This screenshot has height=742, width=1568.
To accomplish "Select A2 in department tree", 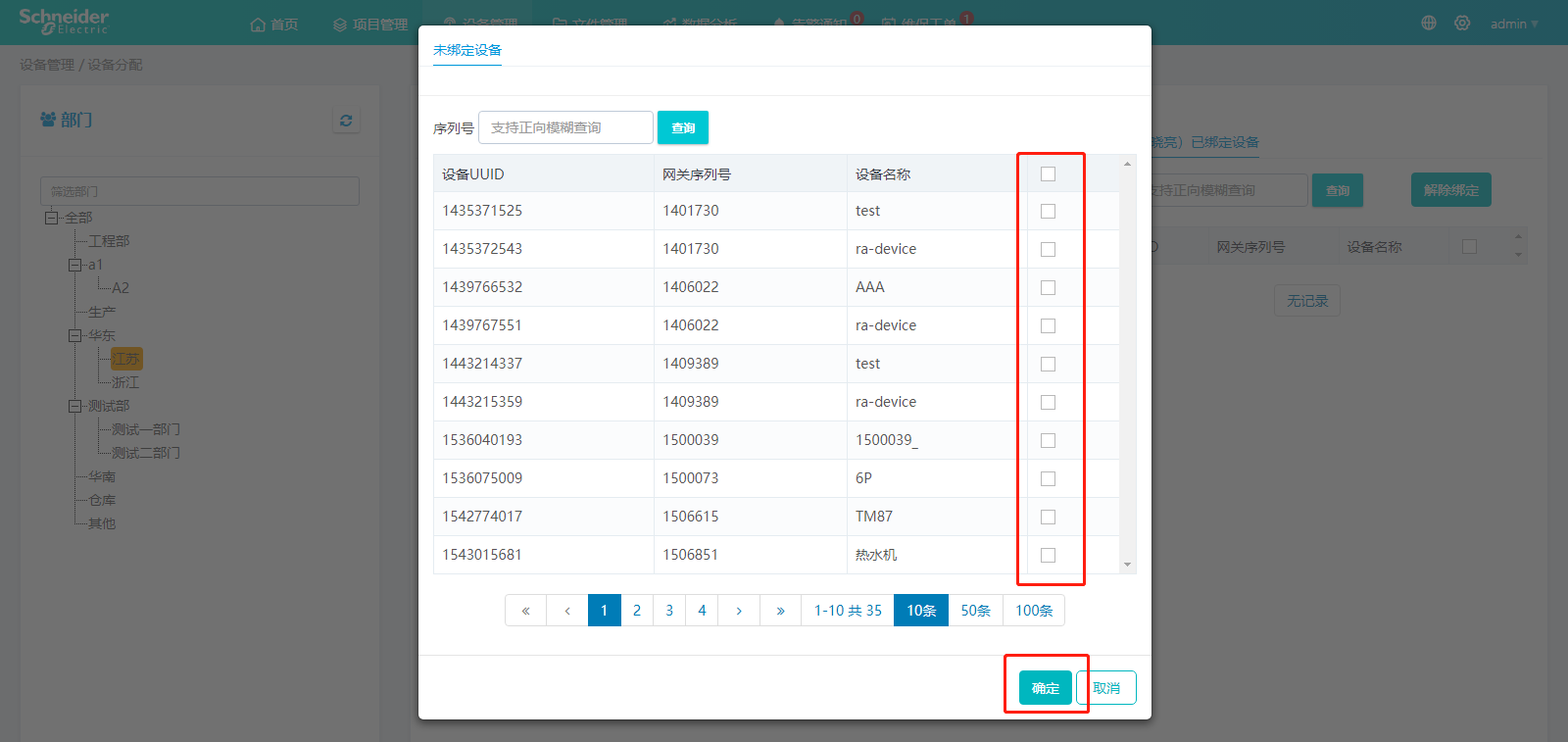I will point(121,288).
